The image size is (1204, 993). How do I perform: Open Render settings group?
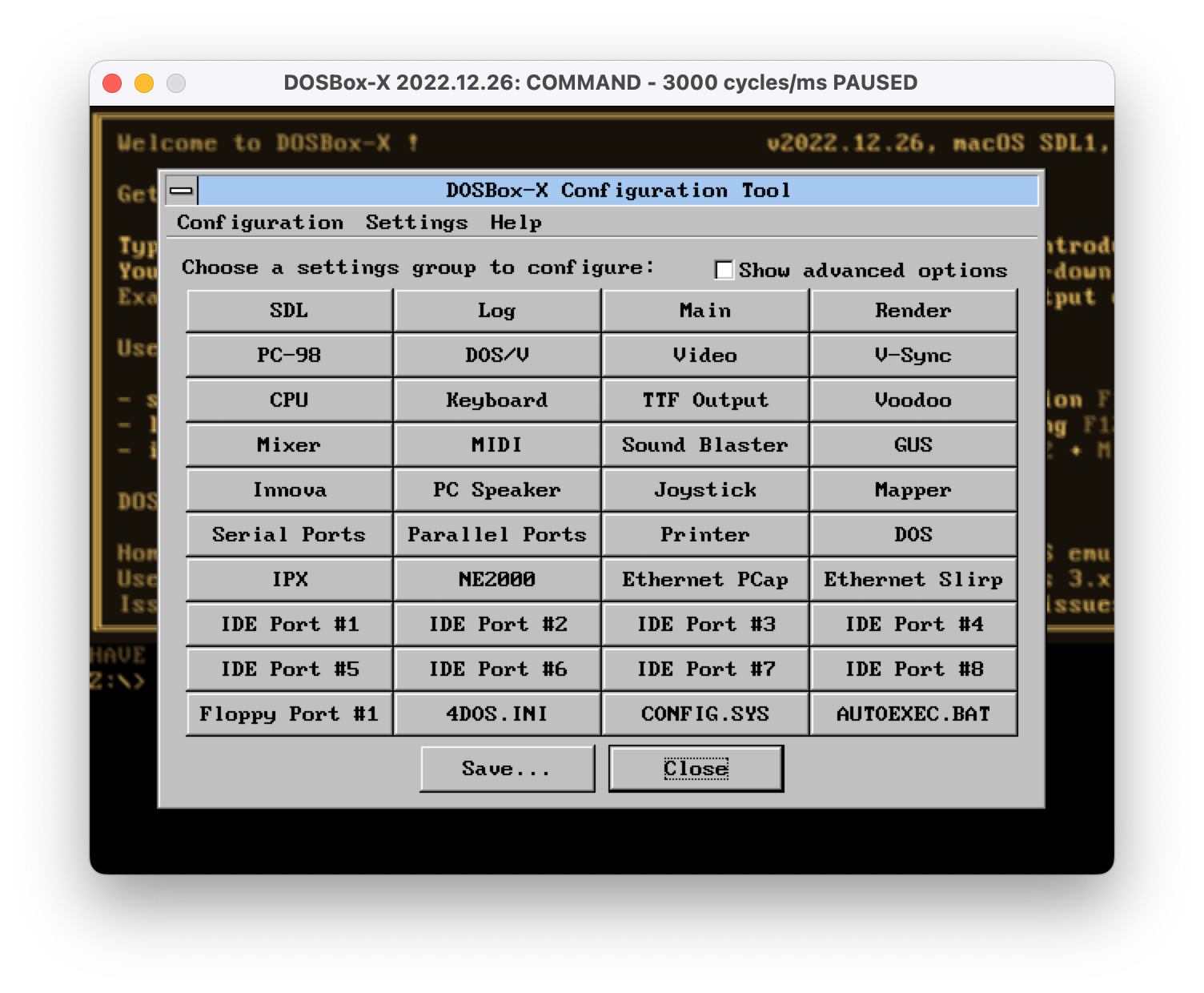click(x=913, y=311)
